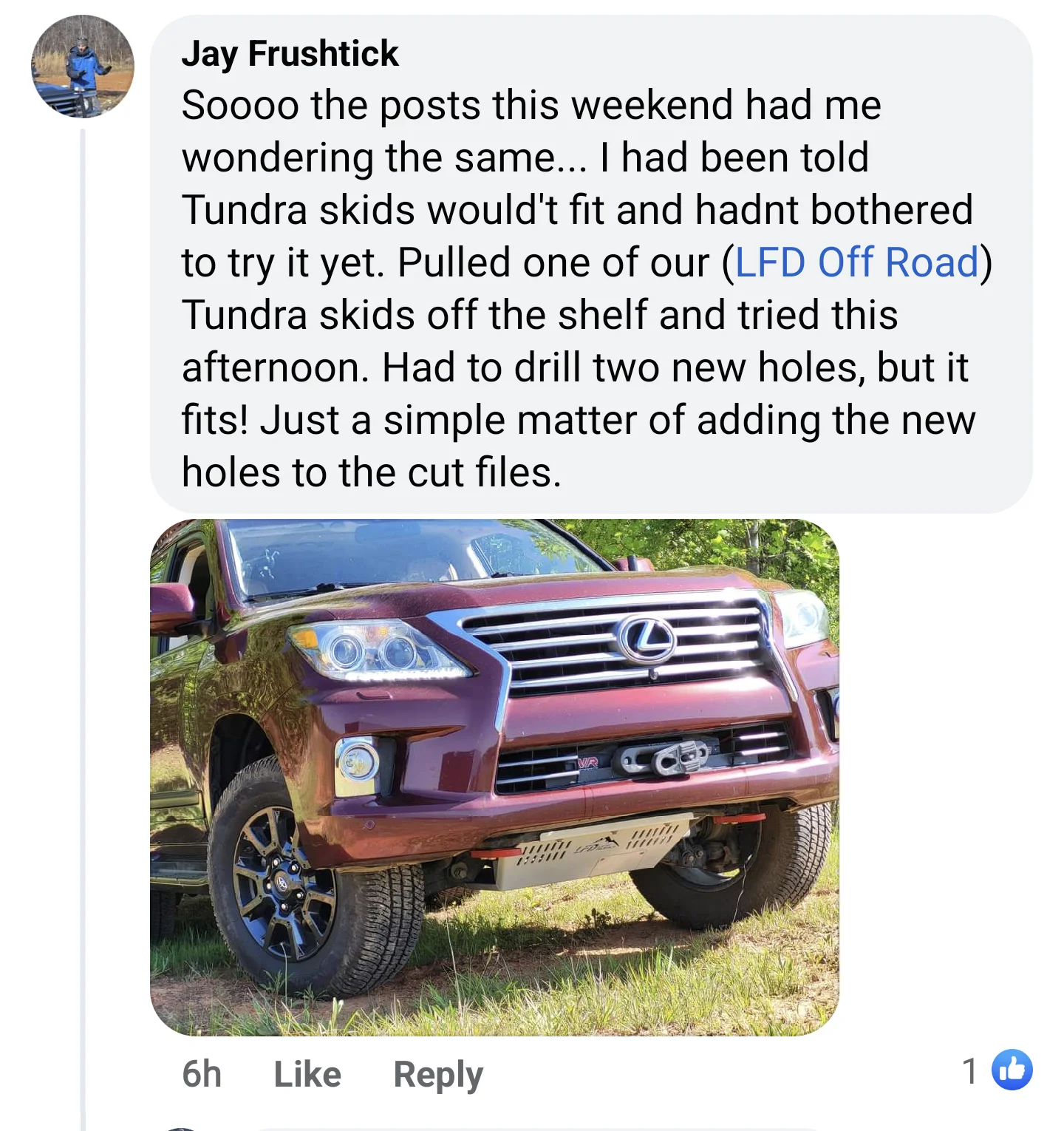The width and height of the screenshot is (1064, 1131).
Task: Click the vertical thread line below the avatar
Action: pyautogui.click(x=83, y=591)
